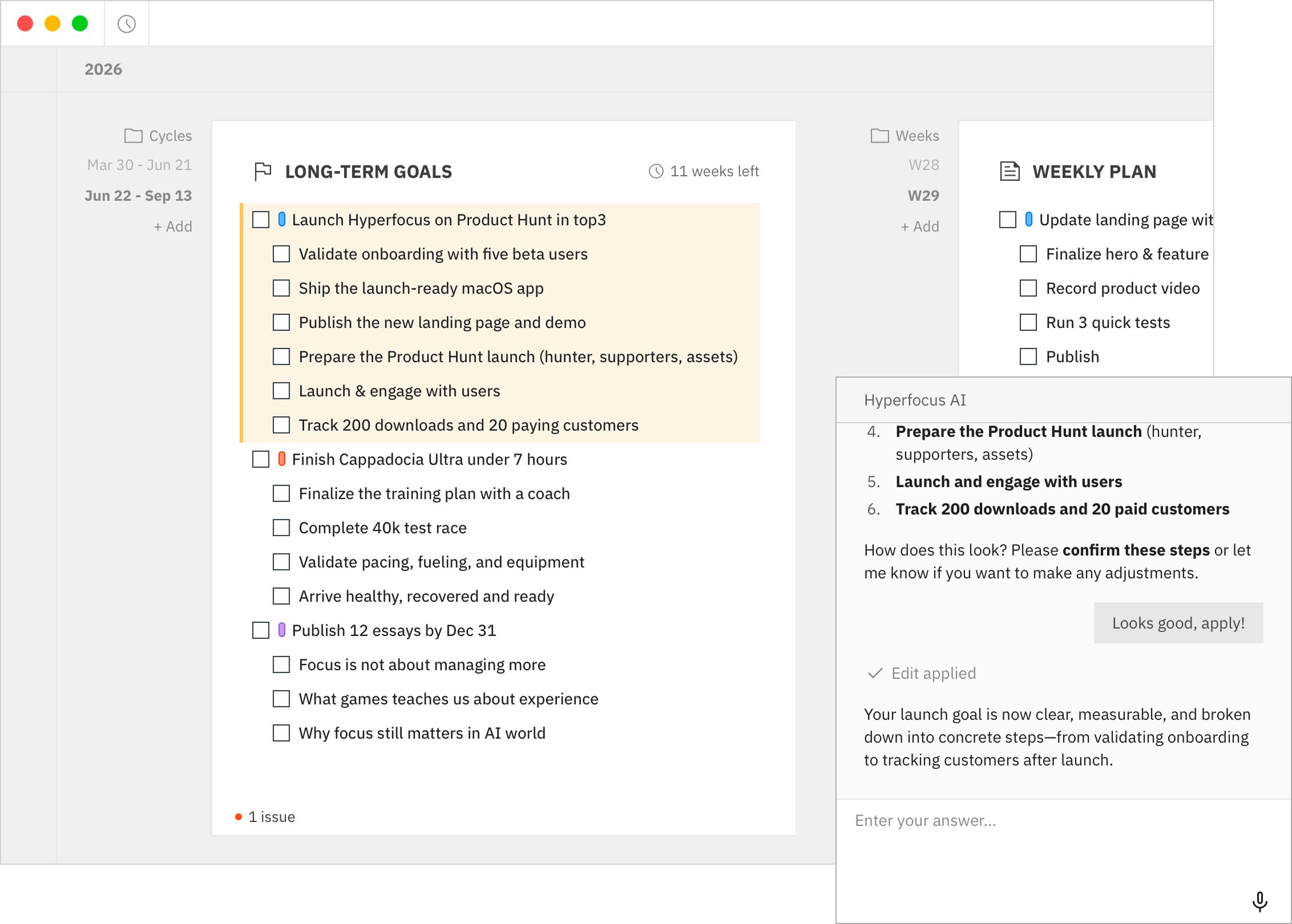
Task: Check Prepare the Product Hunt launch step
Action: point(281,356)
